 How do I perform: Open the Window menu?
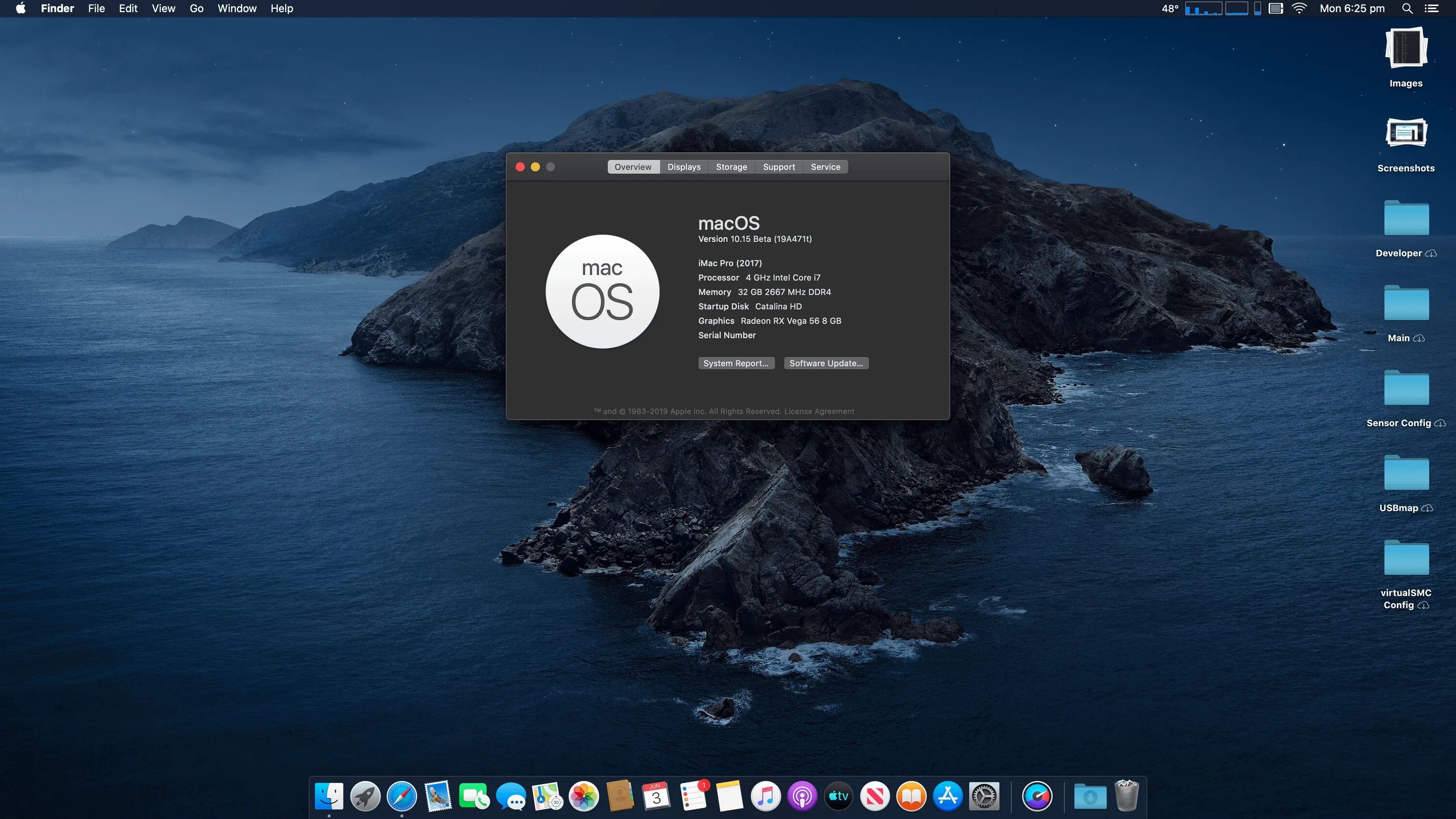(x=237, y=8)
